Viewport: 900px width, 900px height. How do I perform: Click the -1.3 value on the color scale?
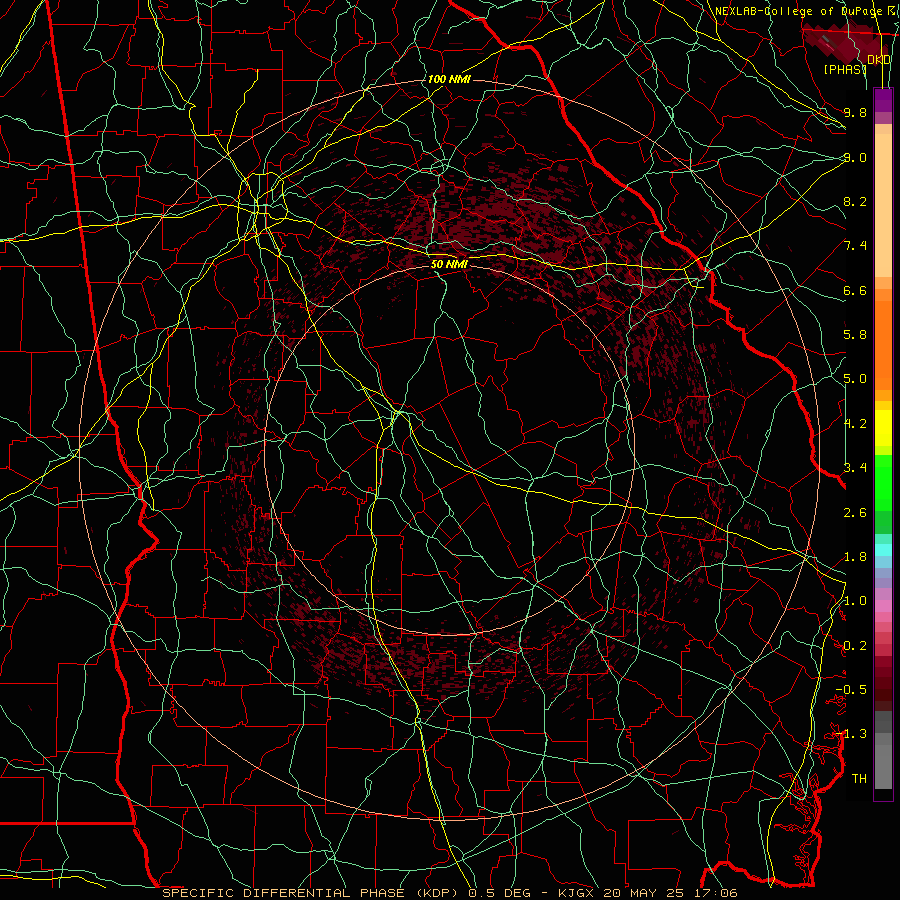851,734
